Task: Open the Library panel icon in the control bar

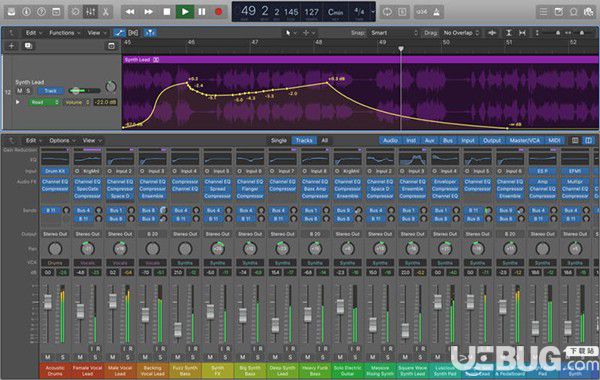Action: [x=11, y=12]
